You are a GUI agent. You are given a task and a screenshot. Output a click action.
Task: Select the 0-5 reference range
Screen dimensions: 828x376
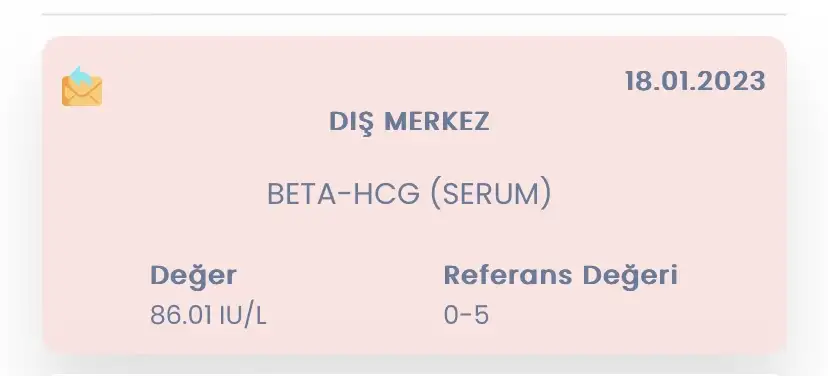pyautogui.click(x=466, y=315)
